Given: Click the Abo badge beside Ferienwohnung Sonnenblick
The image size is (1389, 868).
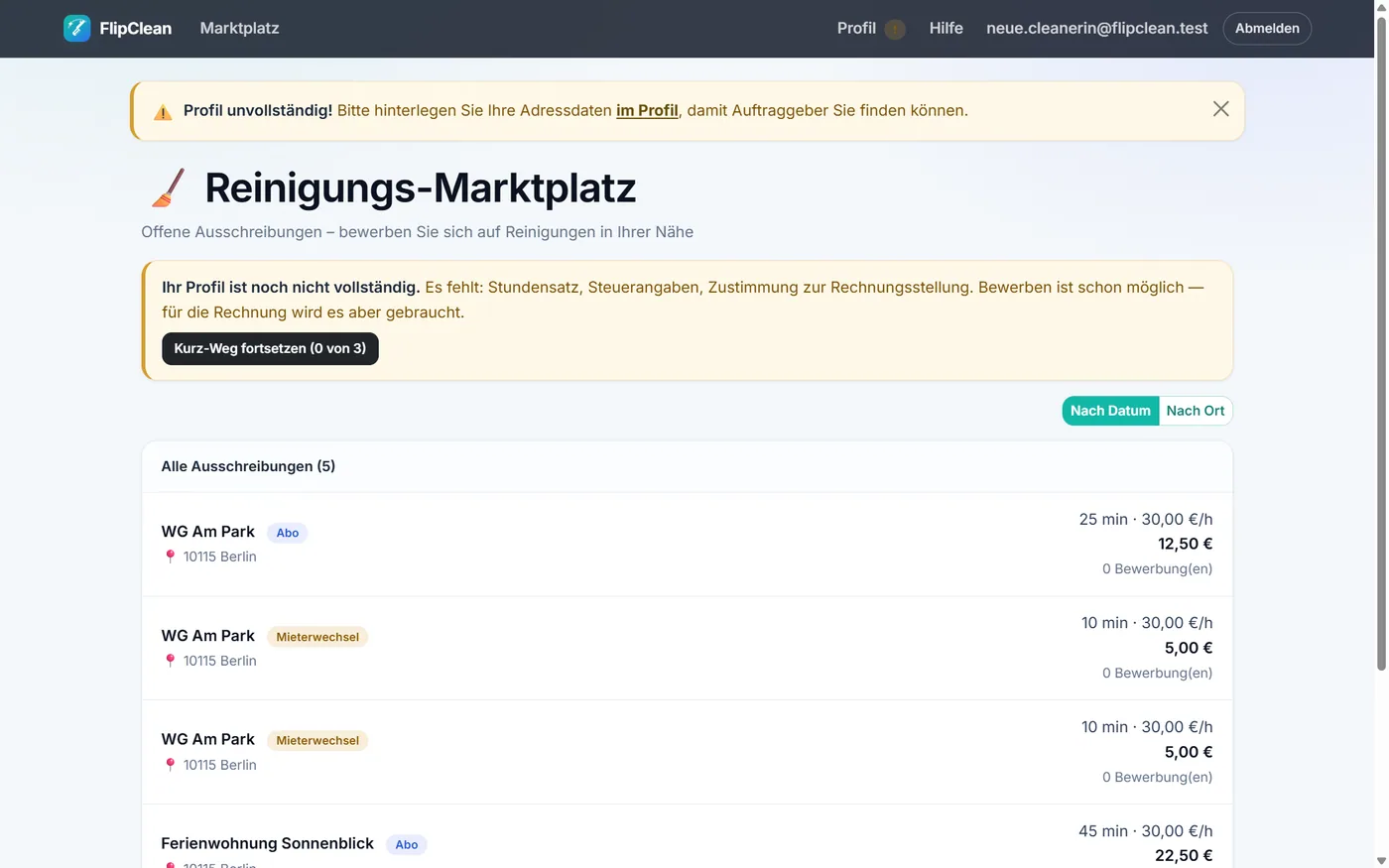Looking at the screenshot, I should [407, 844].
